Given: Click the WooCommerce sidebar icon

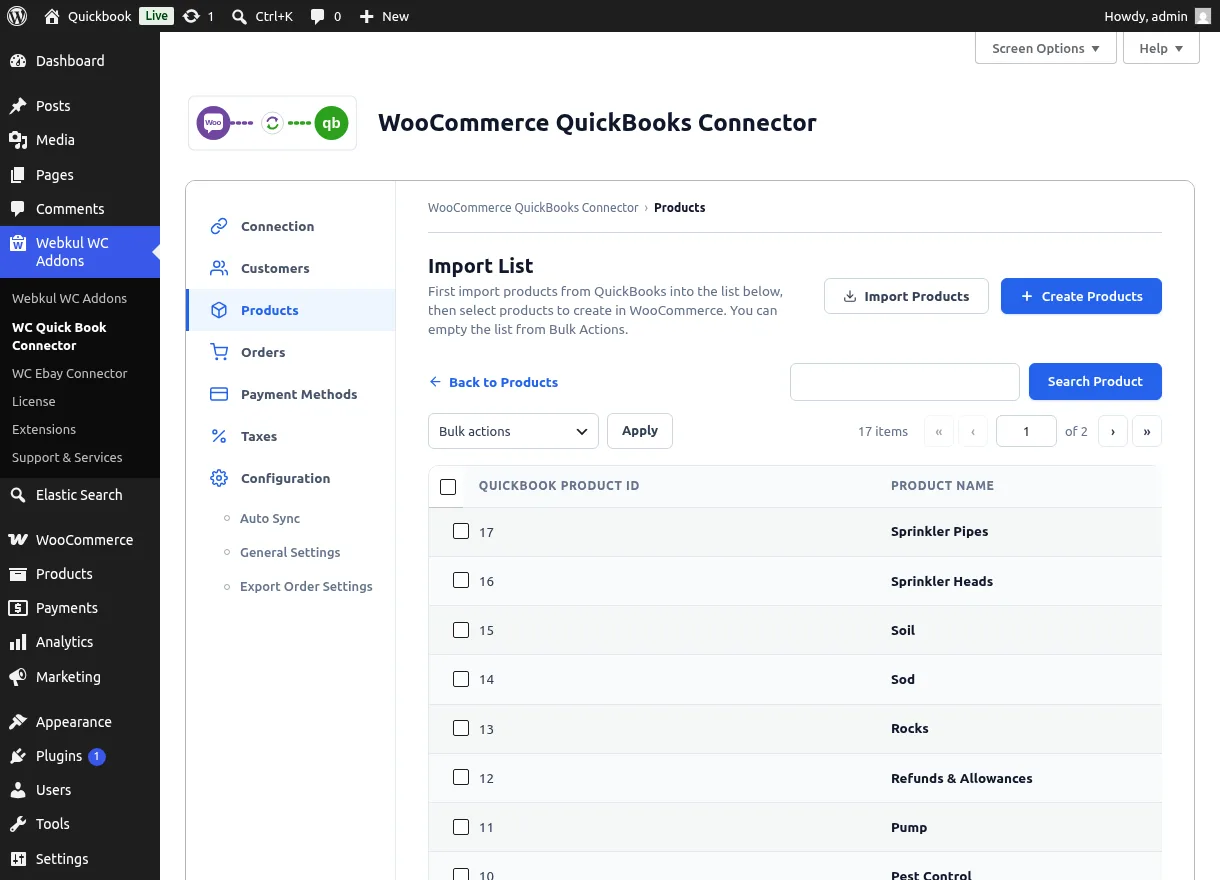Looking at the screenshot, I should (x=18, y=540).
